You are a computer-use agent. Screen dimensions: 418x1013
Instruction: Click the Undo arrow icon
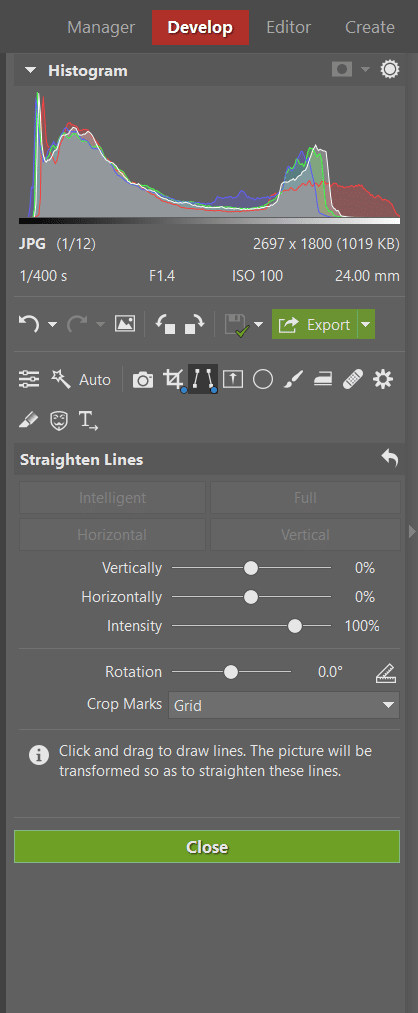coord(28,324)
